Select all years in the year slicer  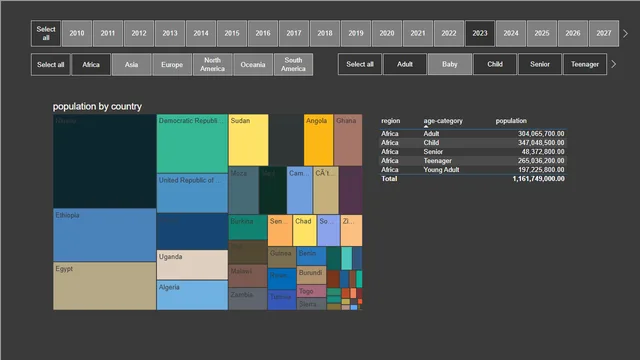pyautogui.click(x=46, y=33)
